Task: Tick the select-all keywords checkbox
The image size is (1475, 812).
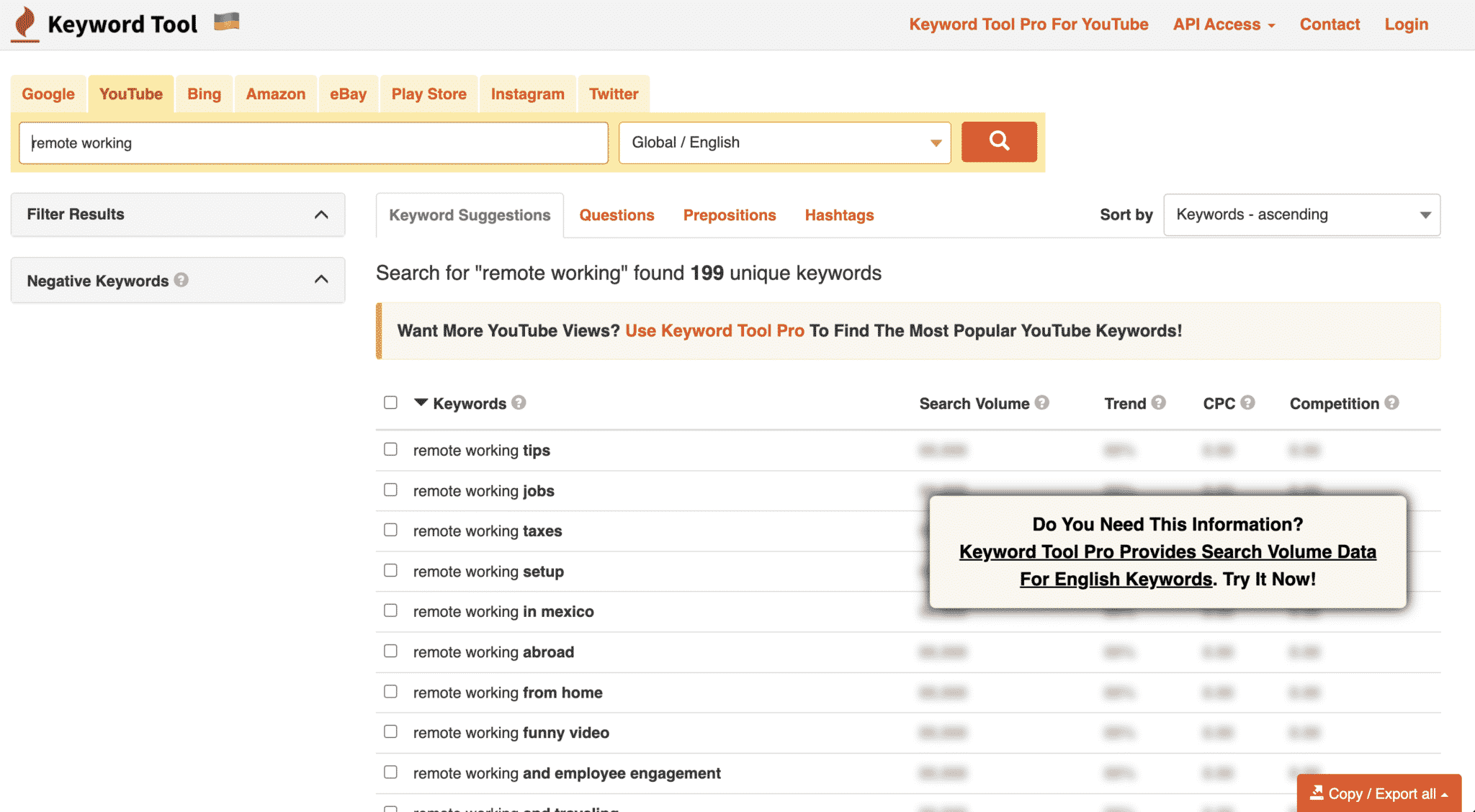Action: (390, 402)
